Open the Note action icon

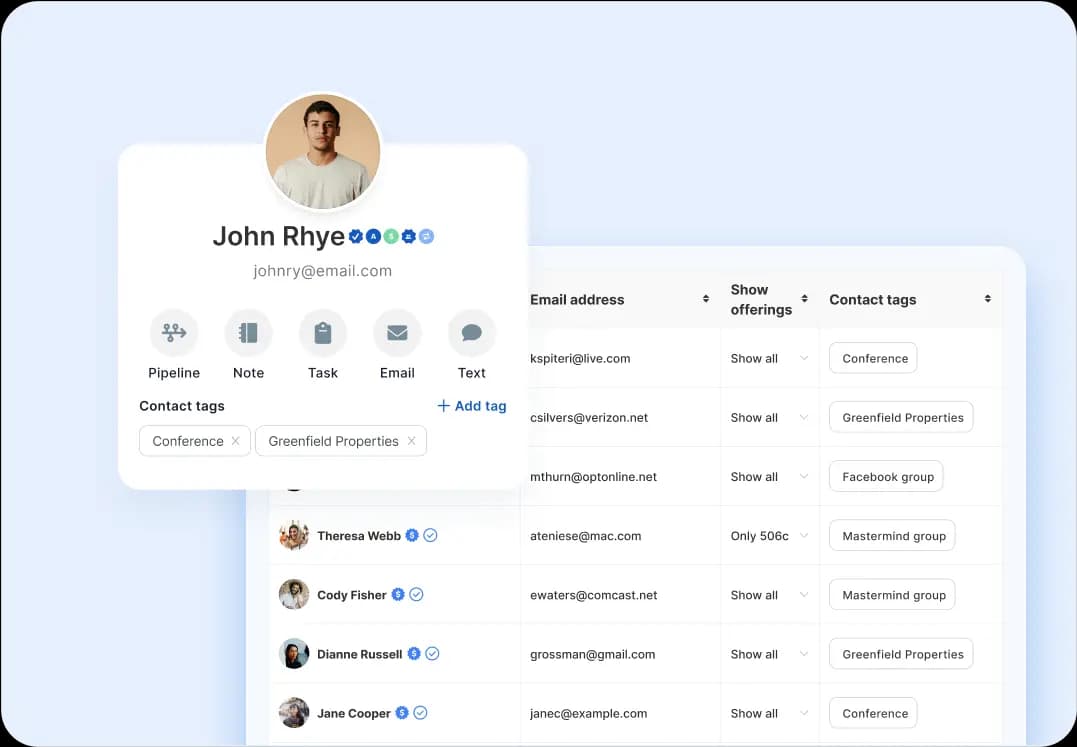[248, 333]
